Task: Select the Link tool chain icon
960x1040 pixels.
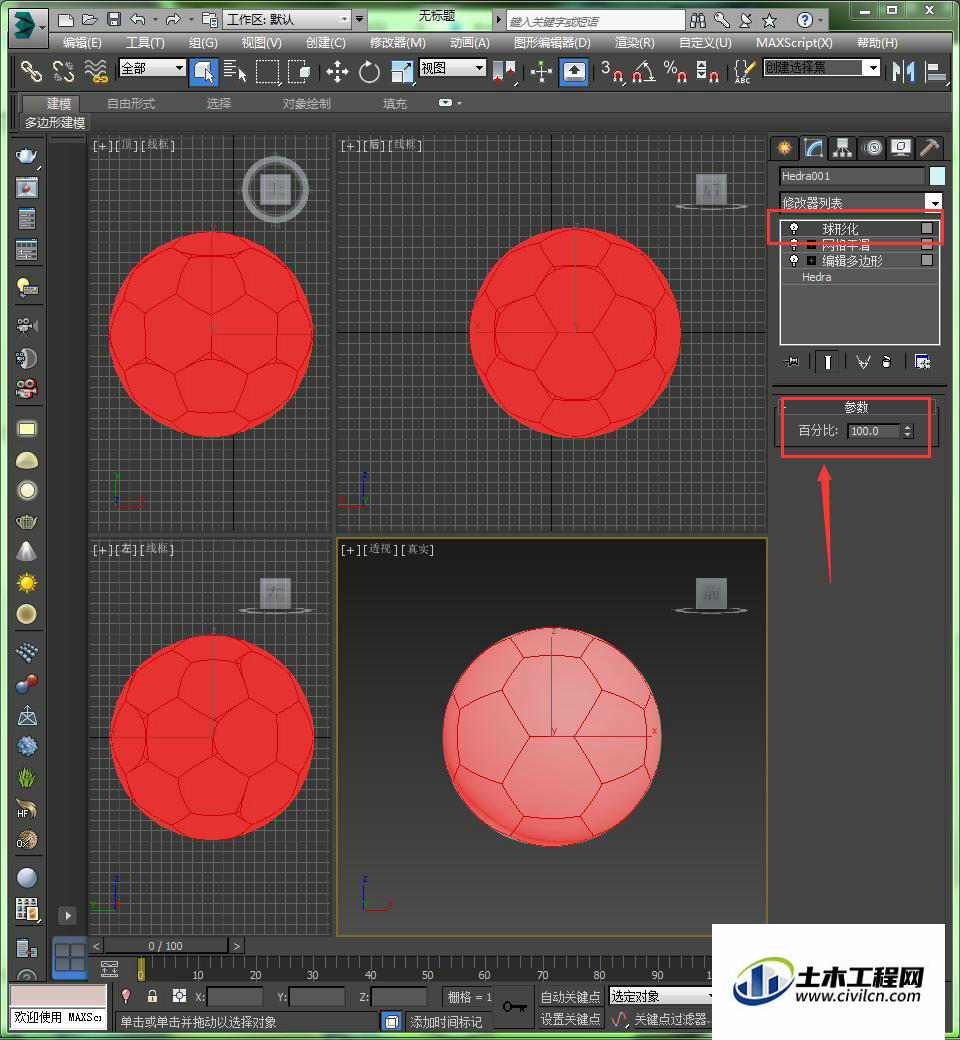Action: 31,70
